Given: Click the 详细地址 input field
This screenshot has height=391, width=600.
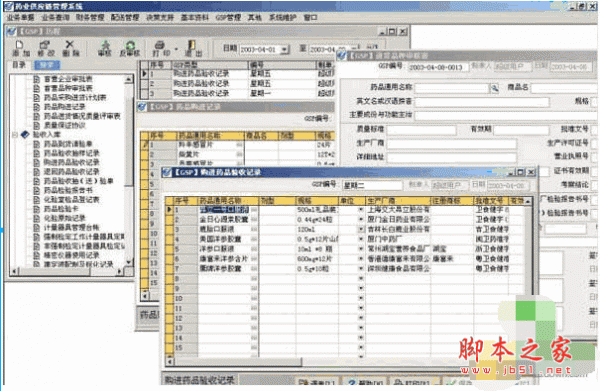Looking at the screenshot, I should [452, 157].
